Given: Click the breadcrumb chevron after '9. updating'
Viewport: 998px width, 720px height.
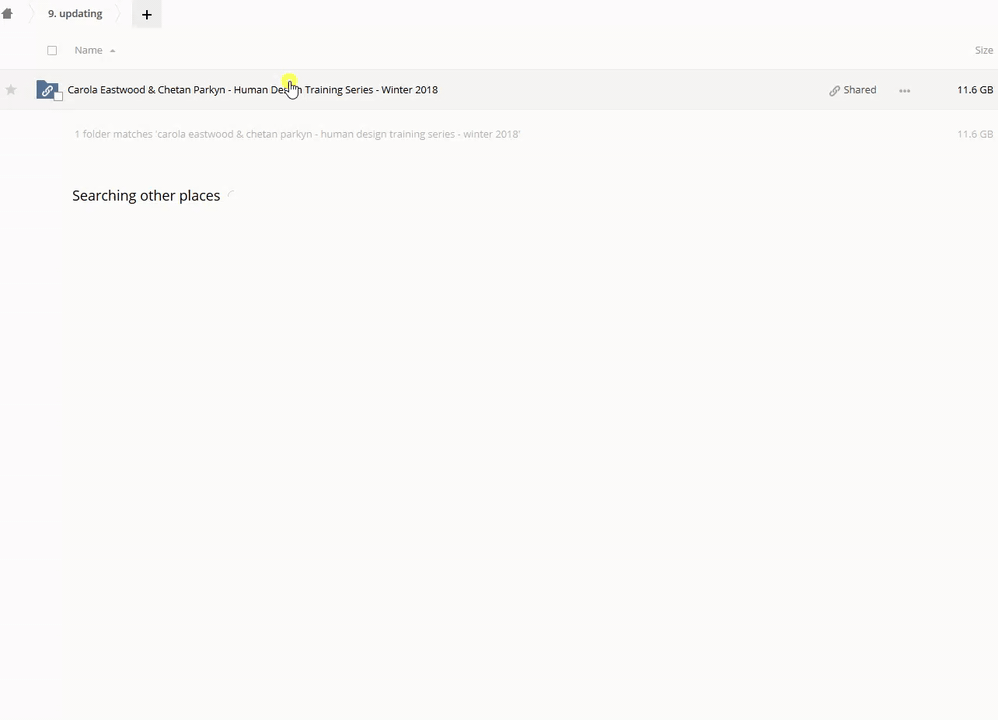Looking at the screenshot, I should 116,14.
